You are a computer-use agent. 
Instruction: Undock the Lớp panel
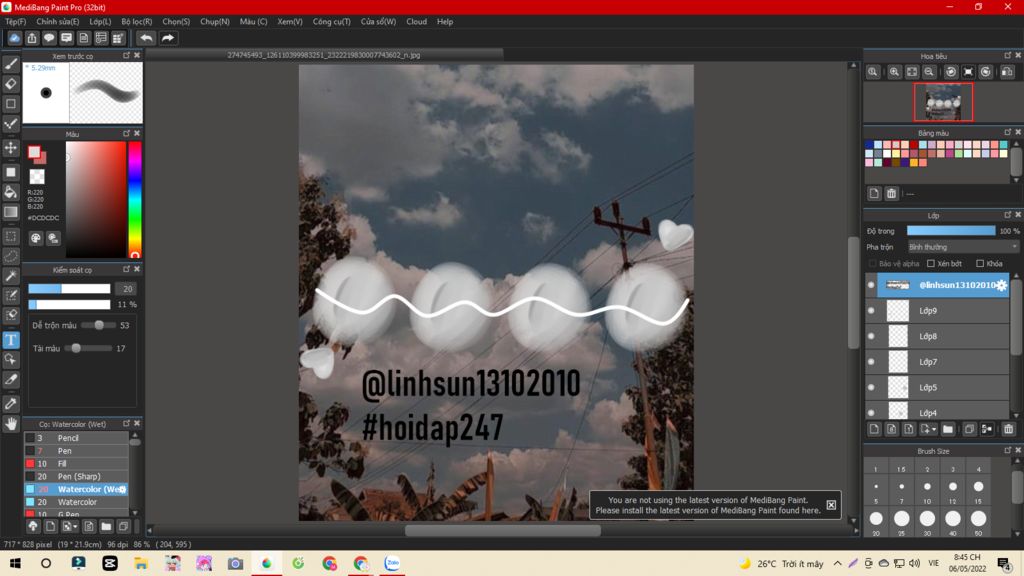click(1007, 215)
